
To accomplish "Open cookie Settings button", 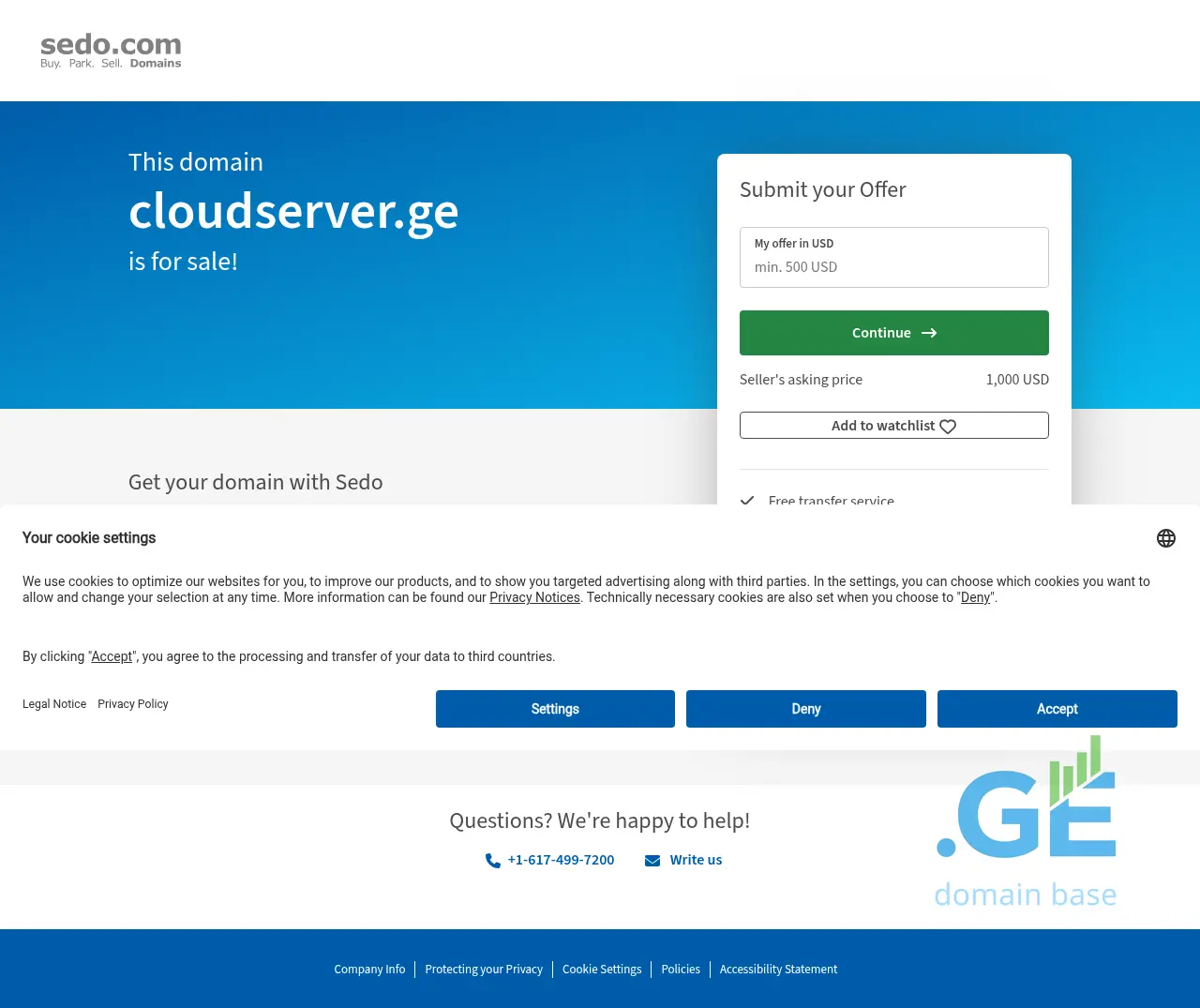I will pyautogui.click(x=555, y=709).
